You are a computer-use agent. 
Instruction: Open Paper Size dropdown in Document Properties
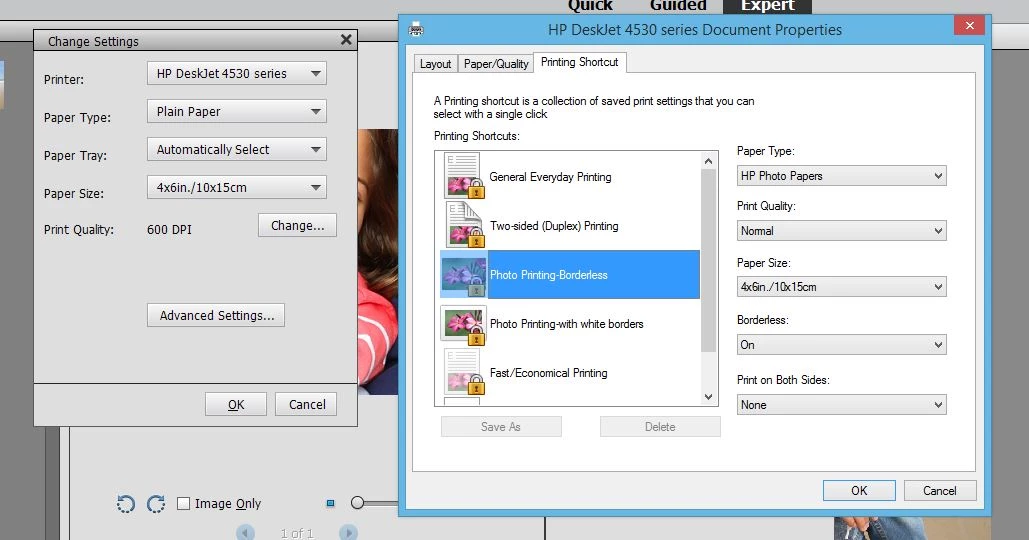point(841,287)
